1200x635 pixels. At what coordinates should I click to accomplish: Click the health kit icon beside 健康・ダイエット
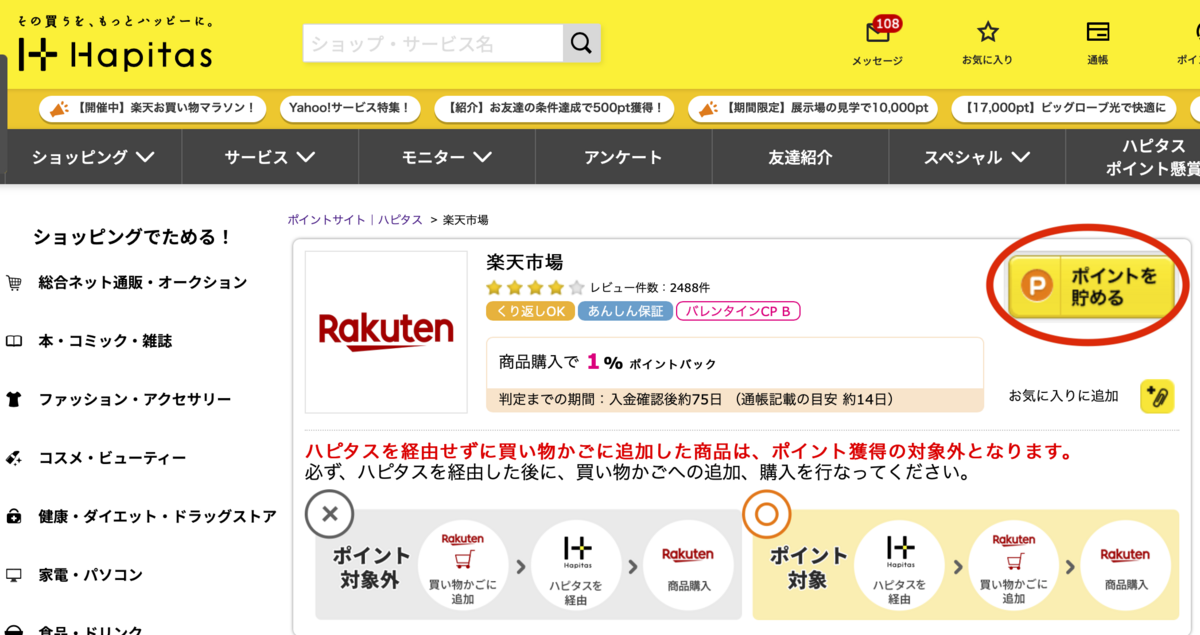tap(14, 516)
